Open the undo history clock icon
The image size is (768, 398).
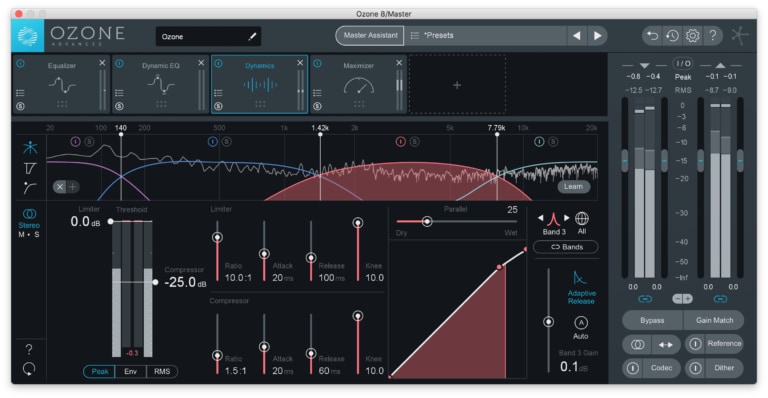pyautogui.click(x=672, y=35)
